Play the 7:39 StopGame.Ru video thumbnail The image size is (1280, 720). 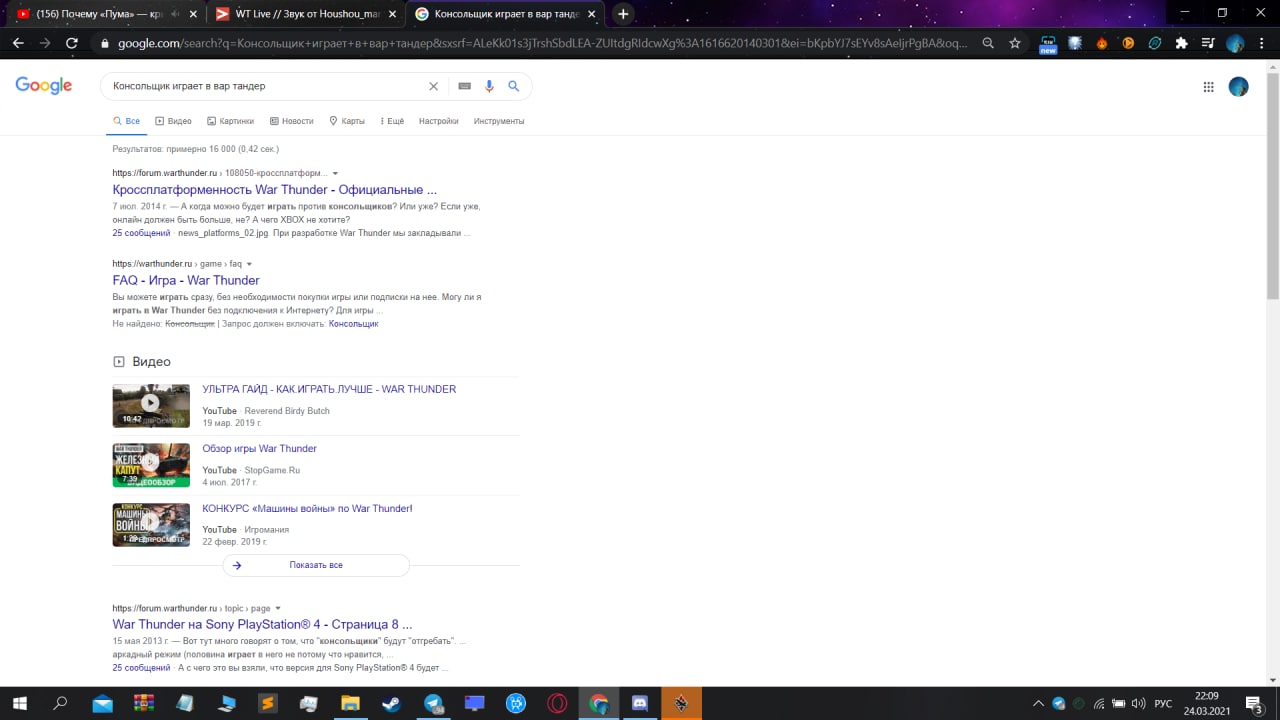(x=151, y=465)
